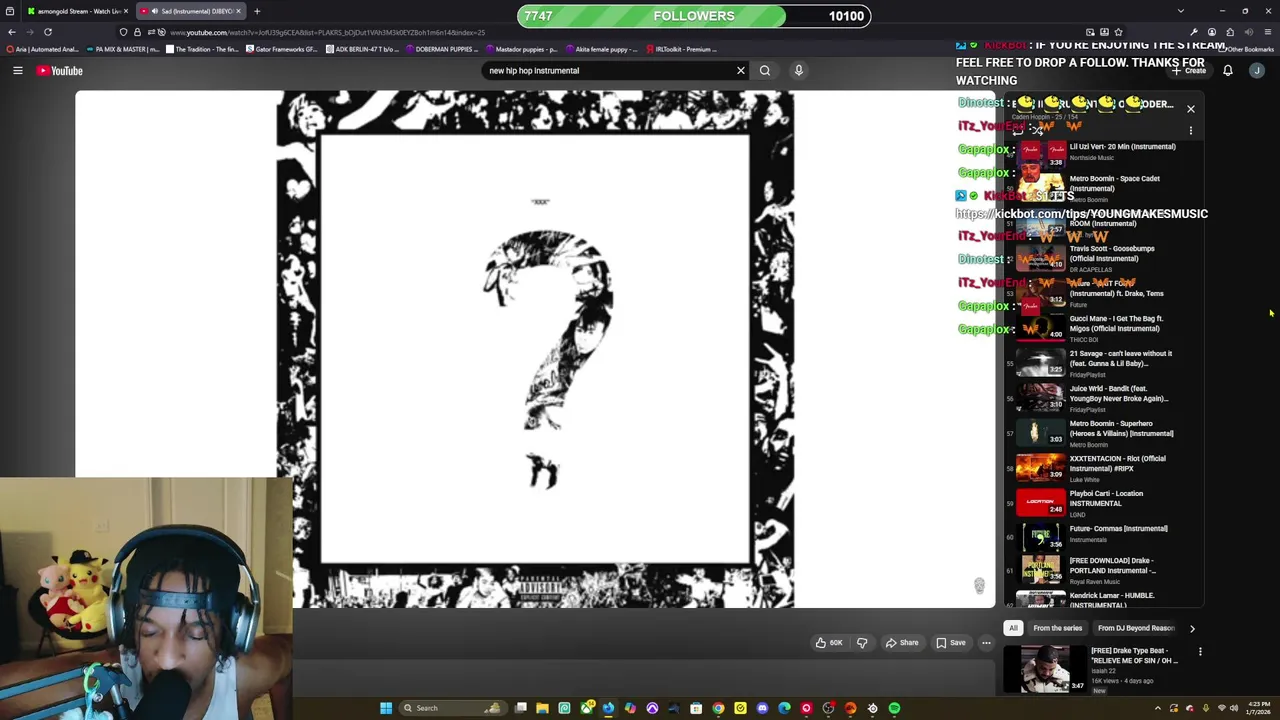This screenshot has width=1280, height=720.
Task: Start voice search with microphone
Action: point(798,70)
